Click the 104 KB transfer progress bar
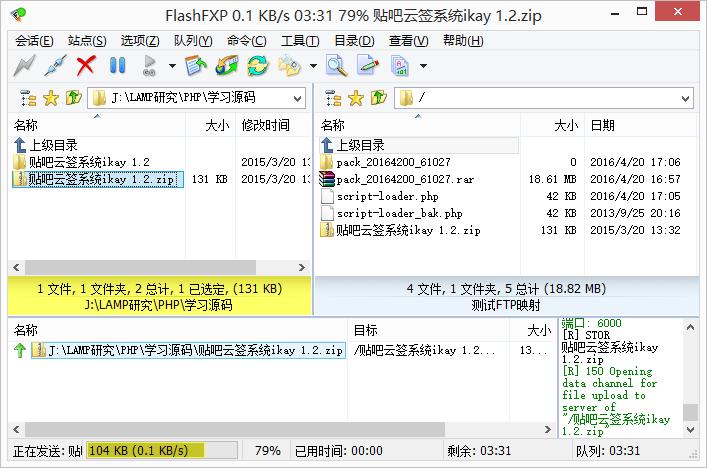 [x=162, y=450]
